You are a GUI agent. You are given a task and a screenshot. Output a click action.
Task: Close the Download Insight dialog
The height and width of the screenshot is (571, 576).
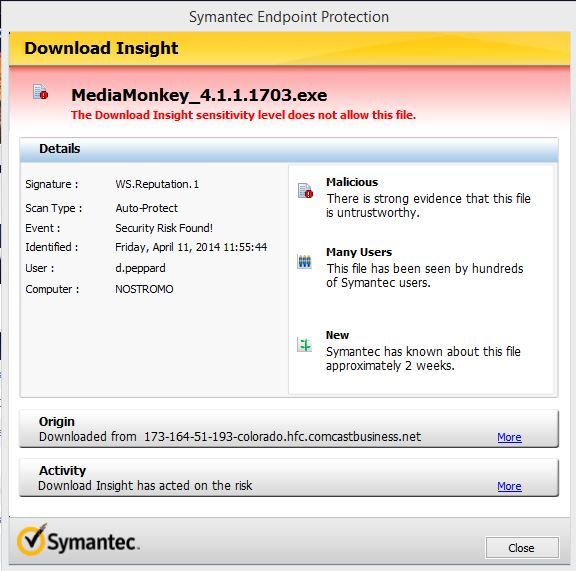point(522,548)
